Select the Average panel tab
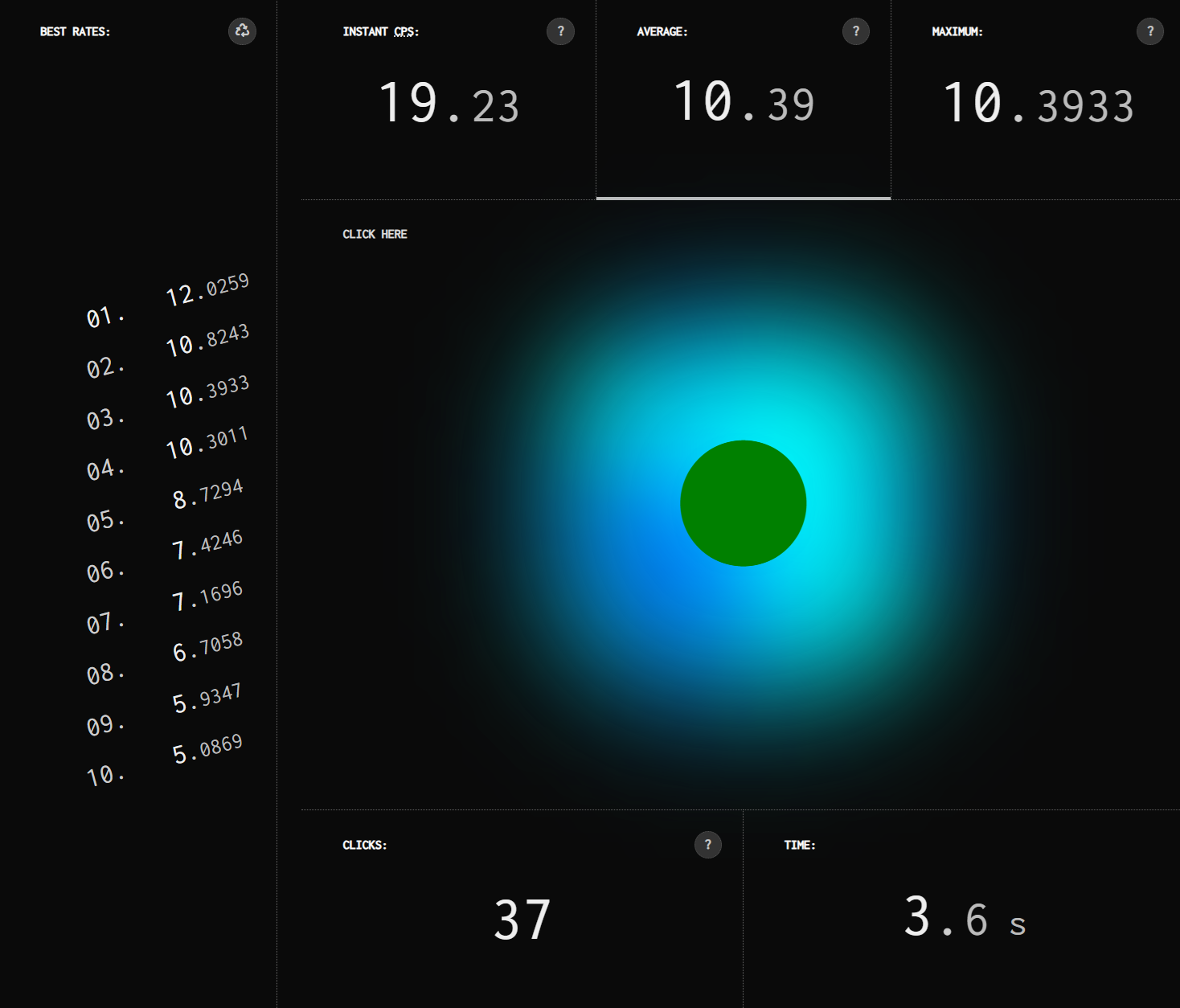This screenshot has height=1008, width=1180. click(x=744, y=100)
